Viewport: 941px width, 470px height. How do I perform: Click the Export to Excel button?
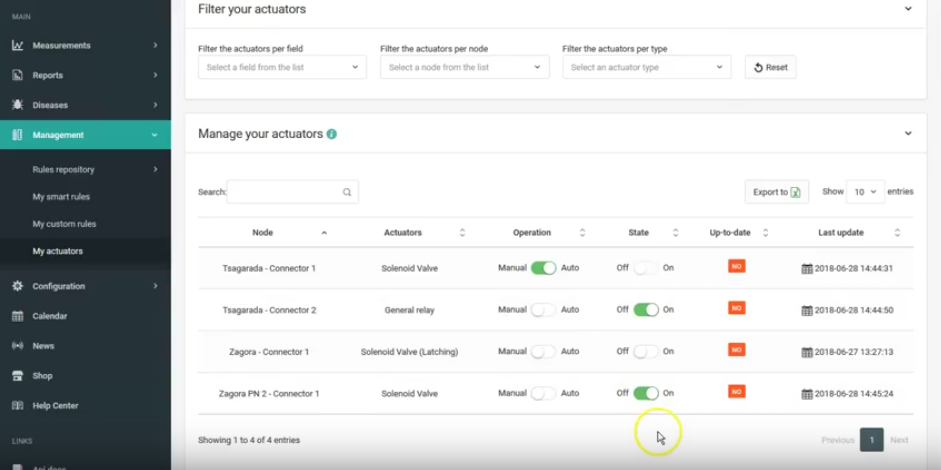(776, 192)
